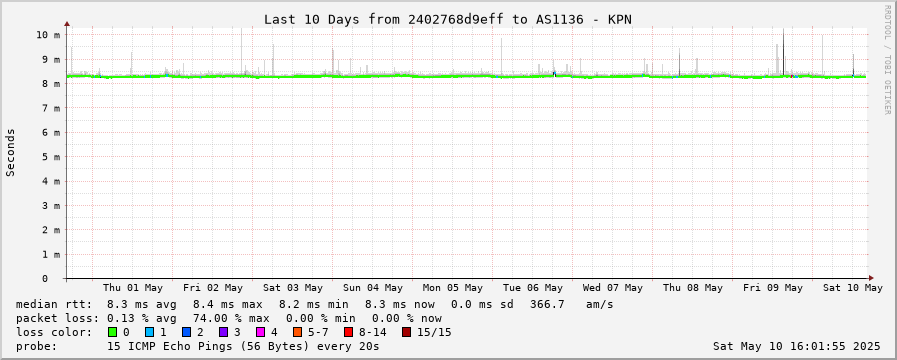This screenshot has width=897, height=360.
Task: Click the Seconds vertical axis title
Action: (x=10, y=152)
